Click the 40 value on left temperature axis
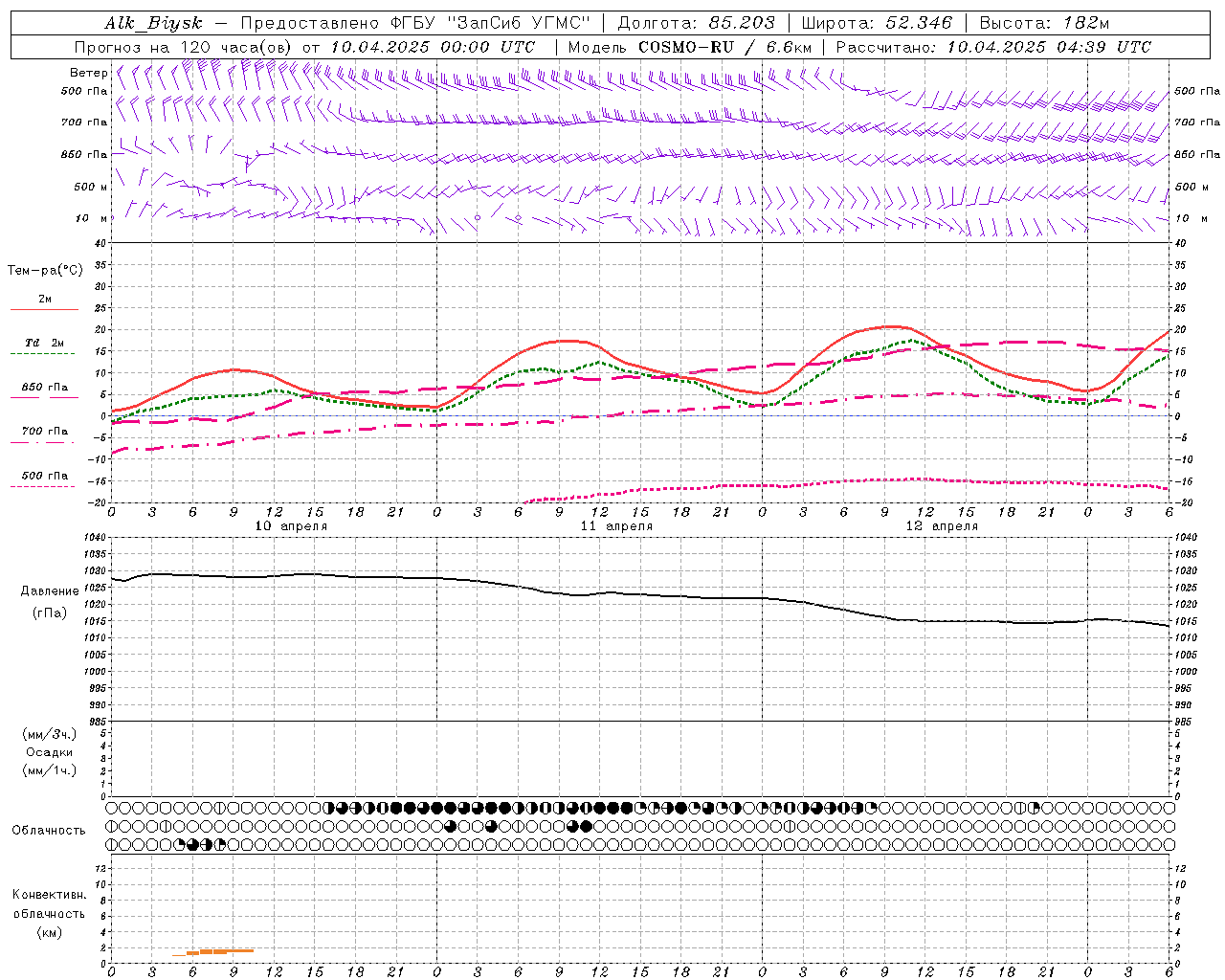 coord(100,243)
